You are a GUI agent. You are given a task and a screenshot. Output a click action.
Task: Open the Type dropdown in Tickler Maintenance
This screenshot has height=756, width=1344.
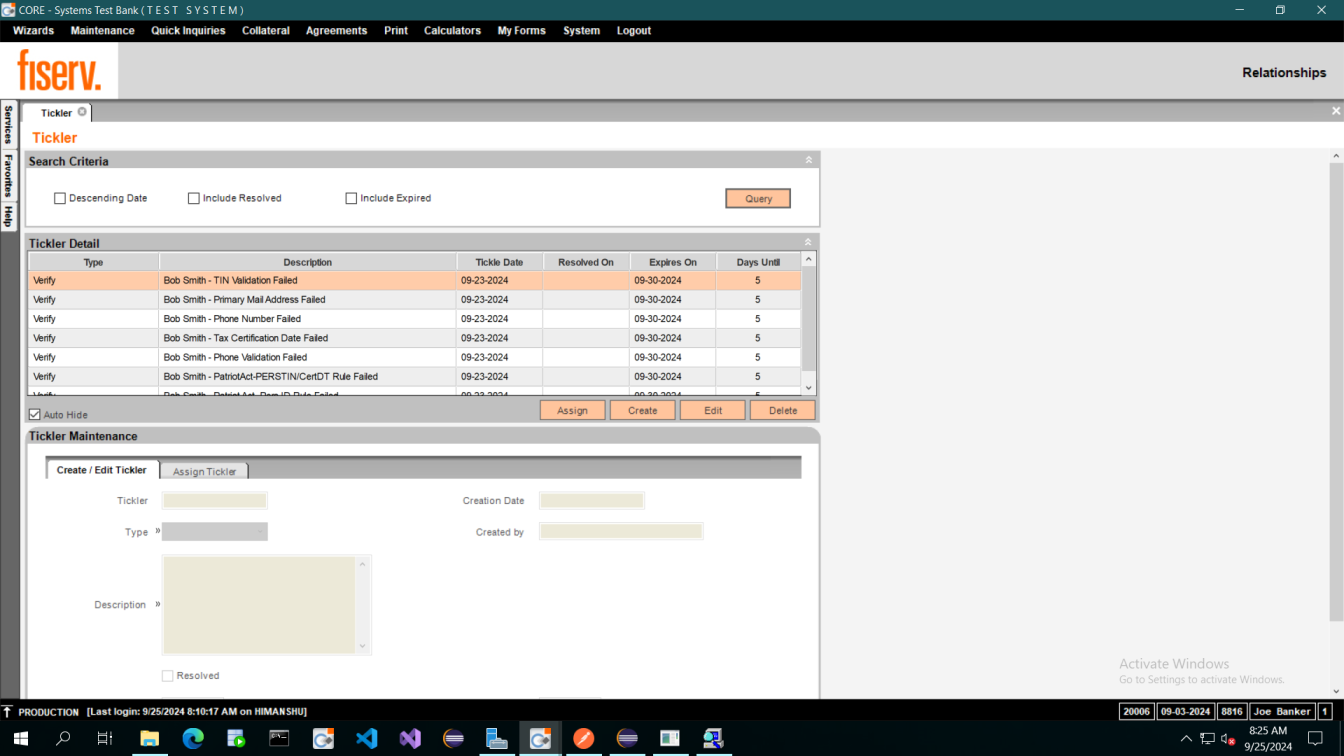pyautogui.click(x=215, y=532)
